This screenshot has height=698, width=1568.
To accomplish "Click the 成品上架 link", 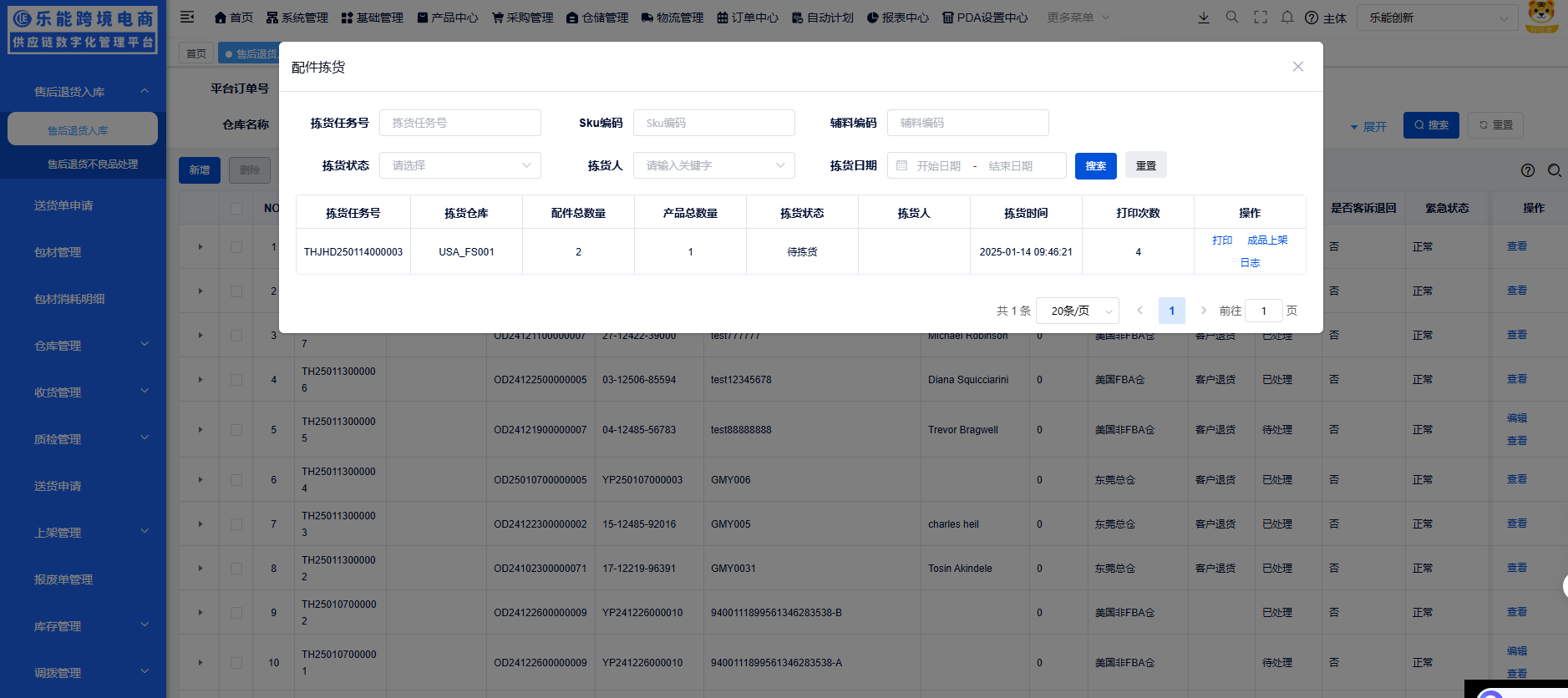I will click(x=1267, y=240).
